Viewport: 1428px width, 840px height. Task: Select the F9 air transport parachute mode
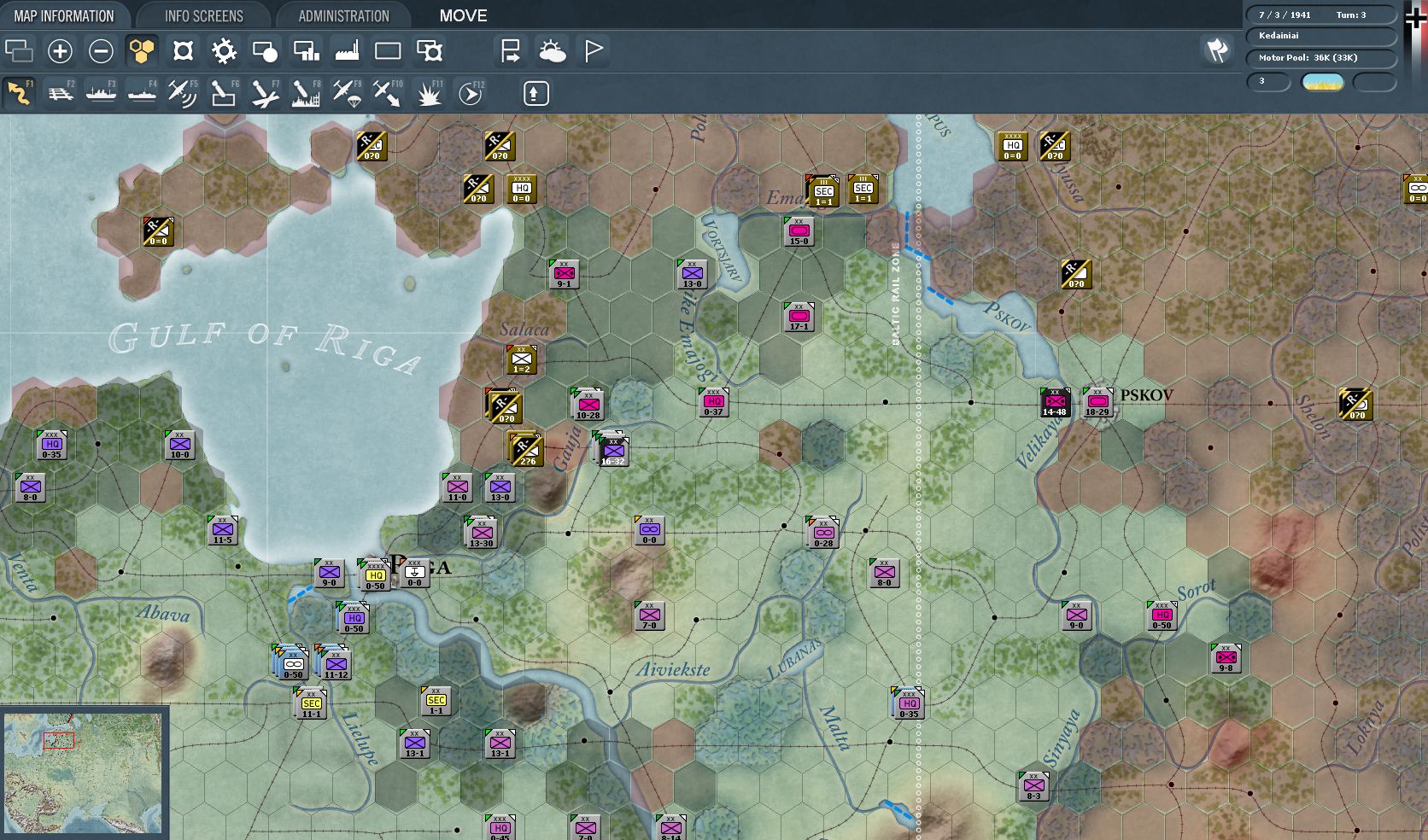(347, 93)
